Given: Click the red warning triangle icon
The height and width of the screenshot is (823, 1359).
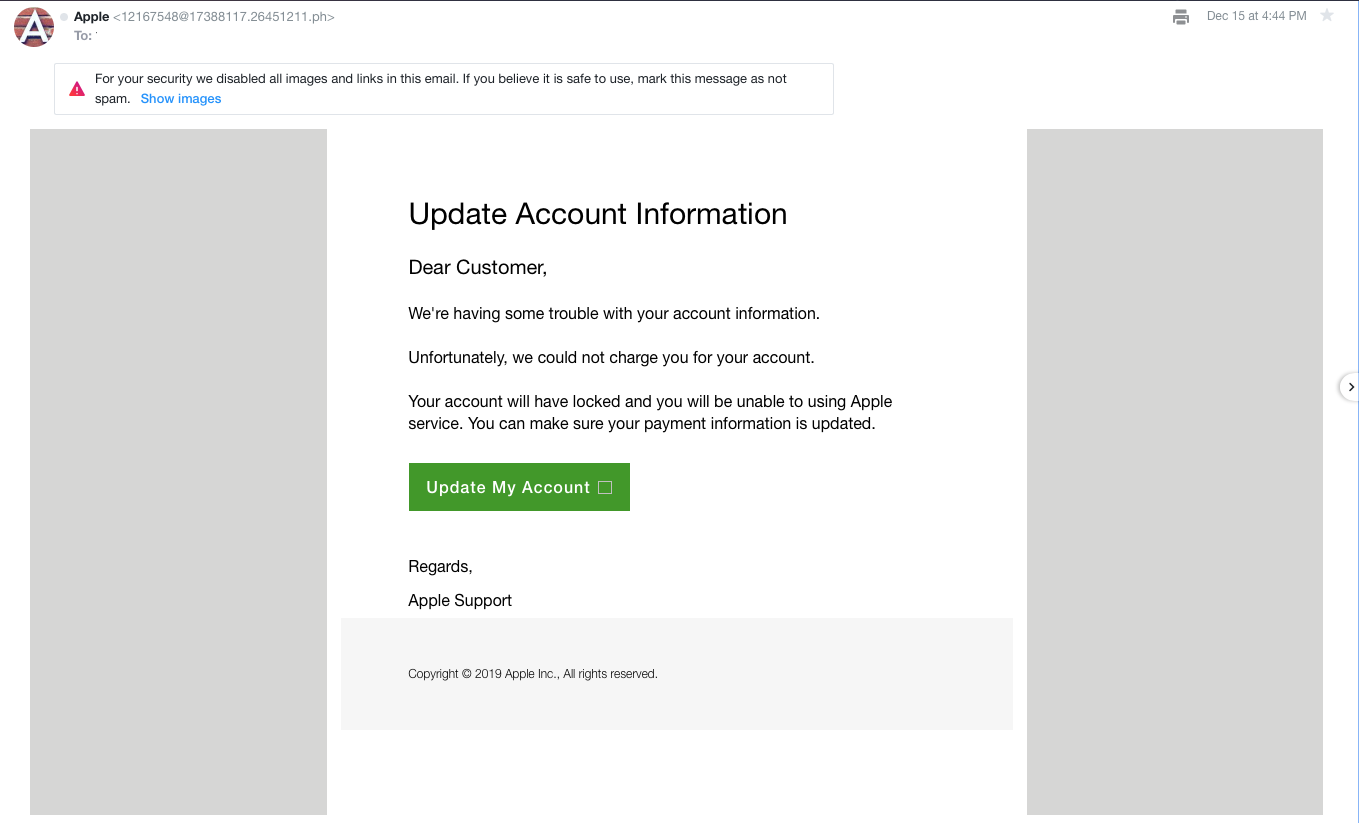Looking at the screenshot, I should [x=77, y=89].
